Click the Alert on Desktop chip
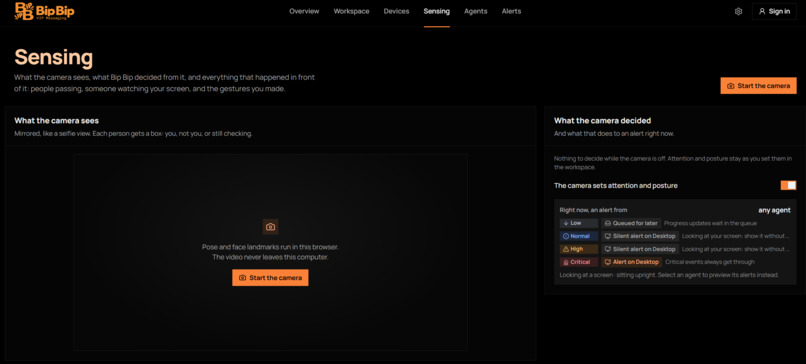806x364 pixels. point(631,262)
